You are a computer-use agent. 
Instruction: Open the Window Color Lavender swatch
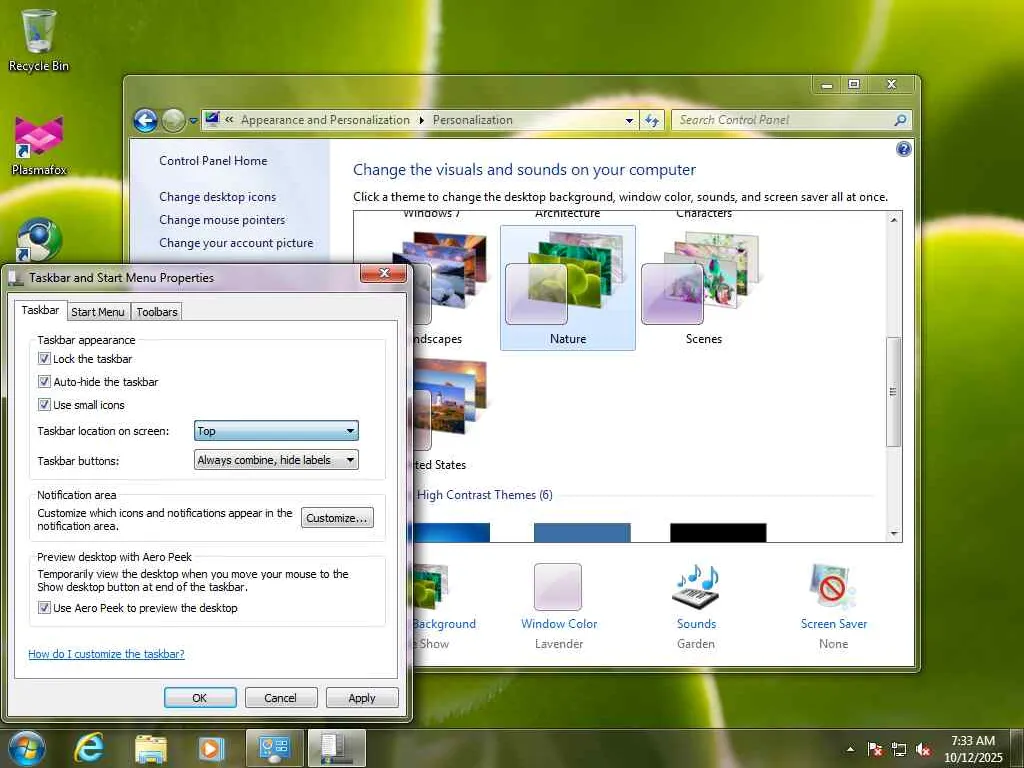(558, 586)
